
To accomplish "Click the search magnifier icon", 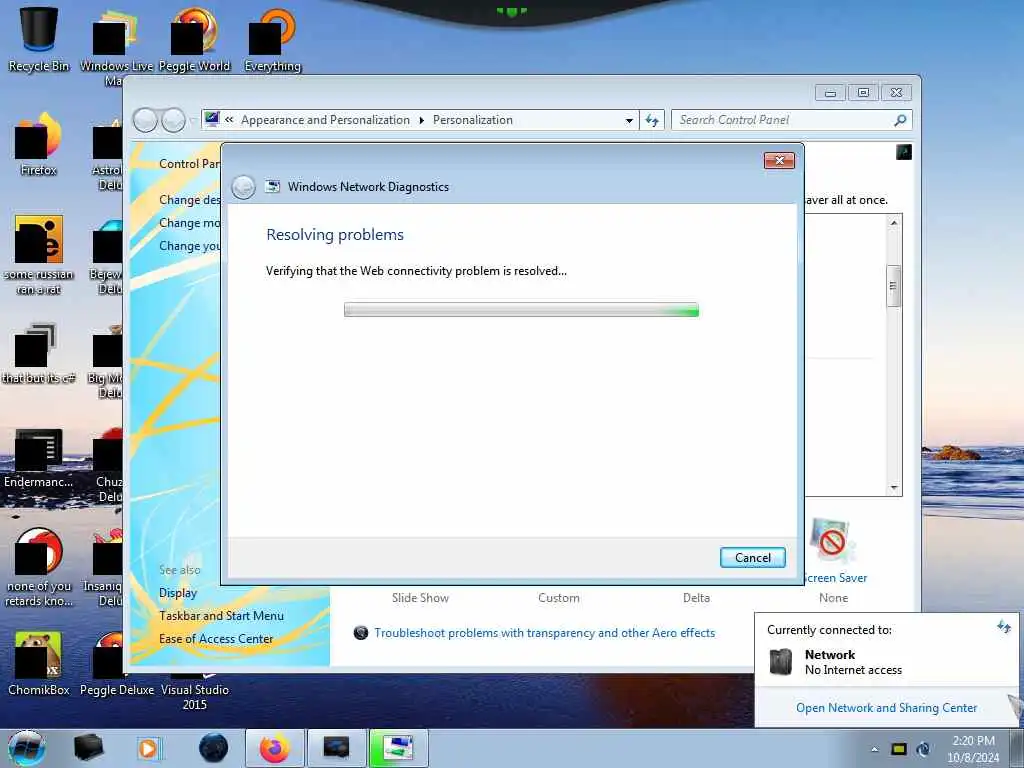I will pyautogui.click(x=900, y=120).
